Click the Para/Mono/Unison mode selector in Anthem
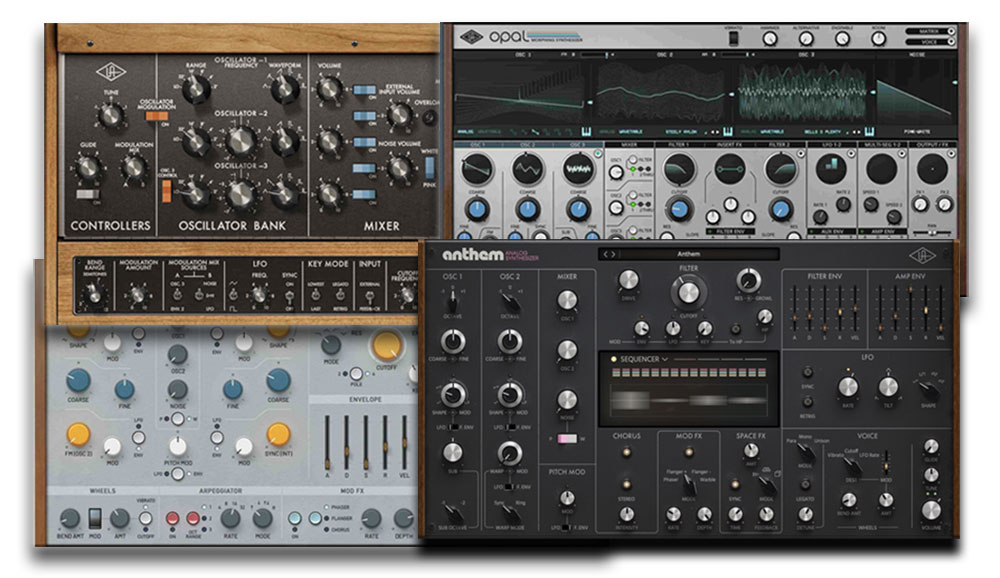Screen dimensions: 1000x578 point(805,452)
